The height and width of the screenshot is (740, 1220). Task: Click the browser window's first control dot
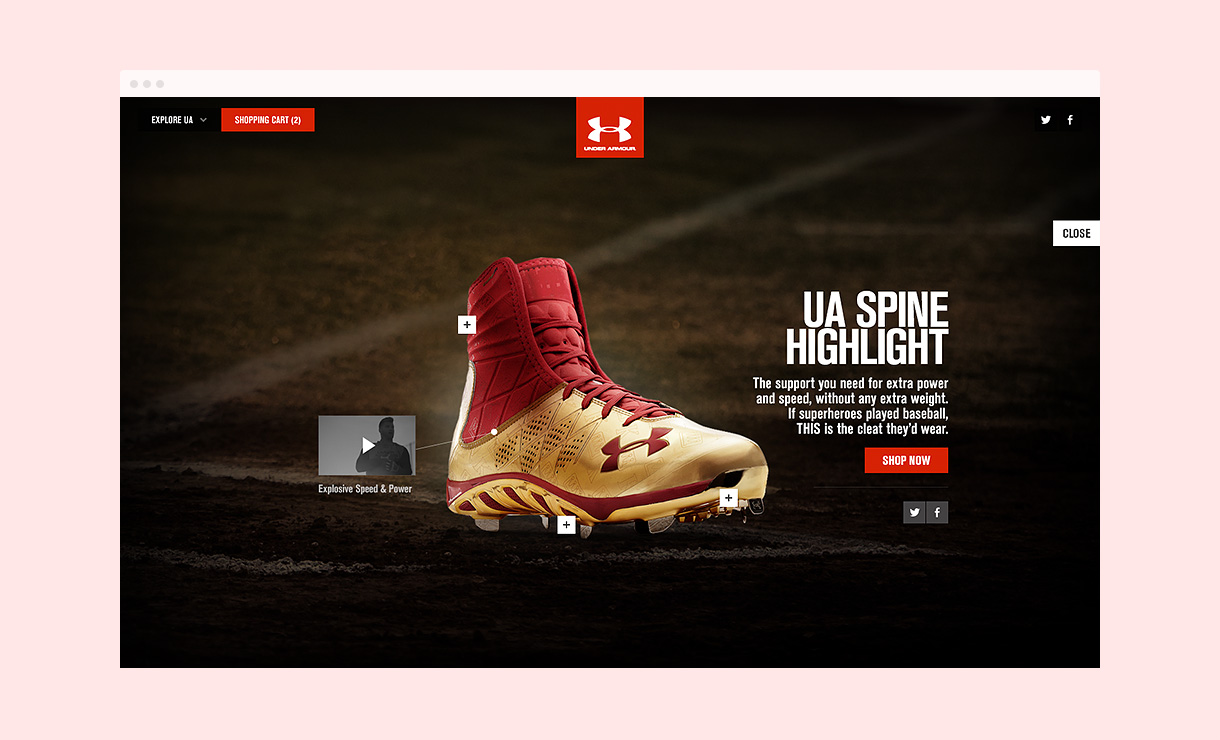134,84
